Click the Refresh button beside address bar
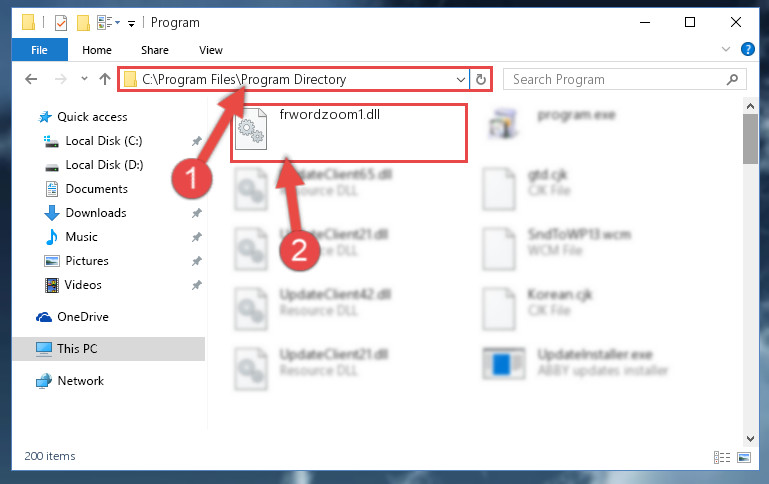Viewport: 769px width, 484px height. point(481,79)
